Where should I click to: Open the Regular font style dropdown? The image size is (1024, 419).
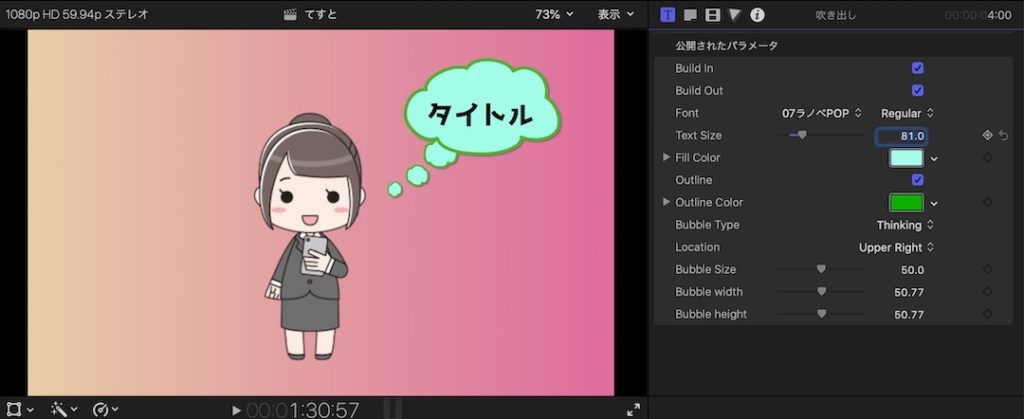coord(907,113)
